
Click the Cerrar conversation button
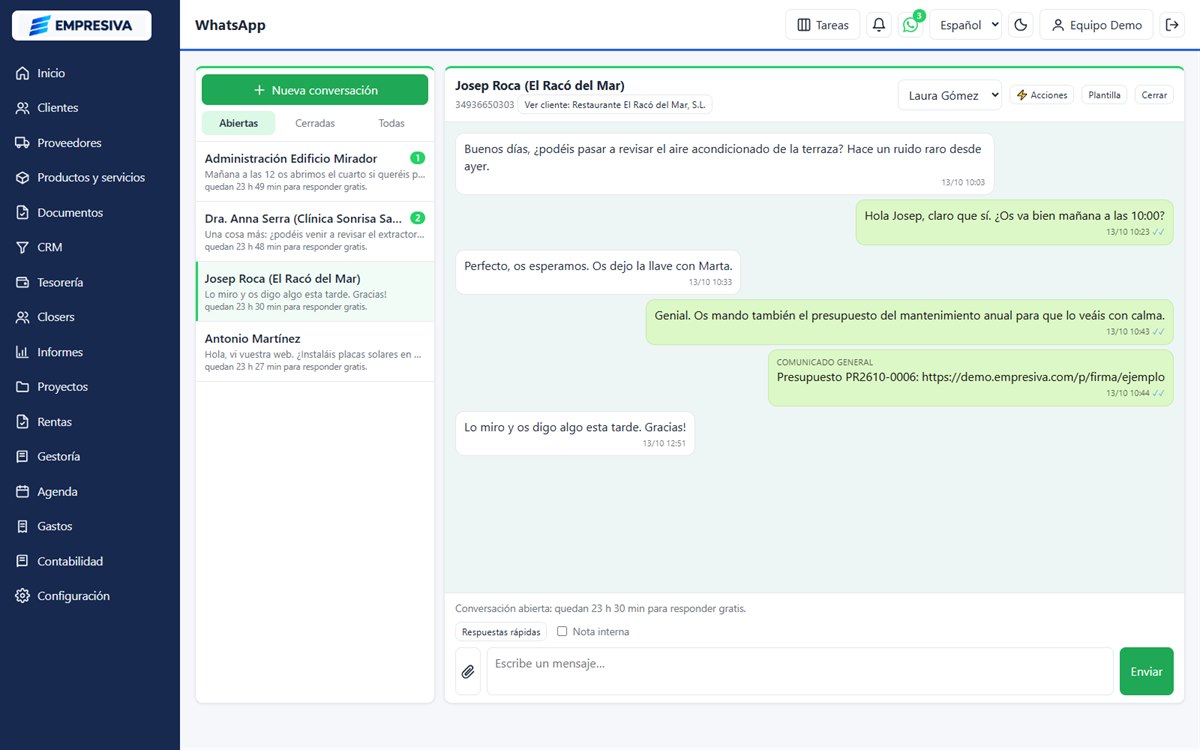tap(1154, 95)
